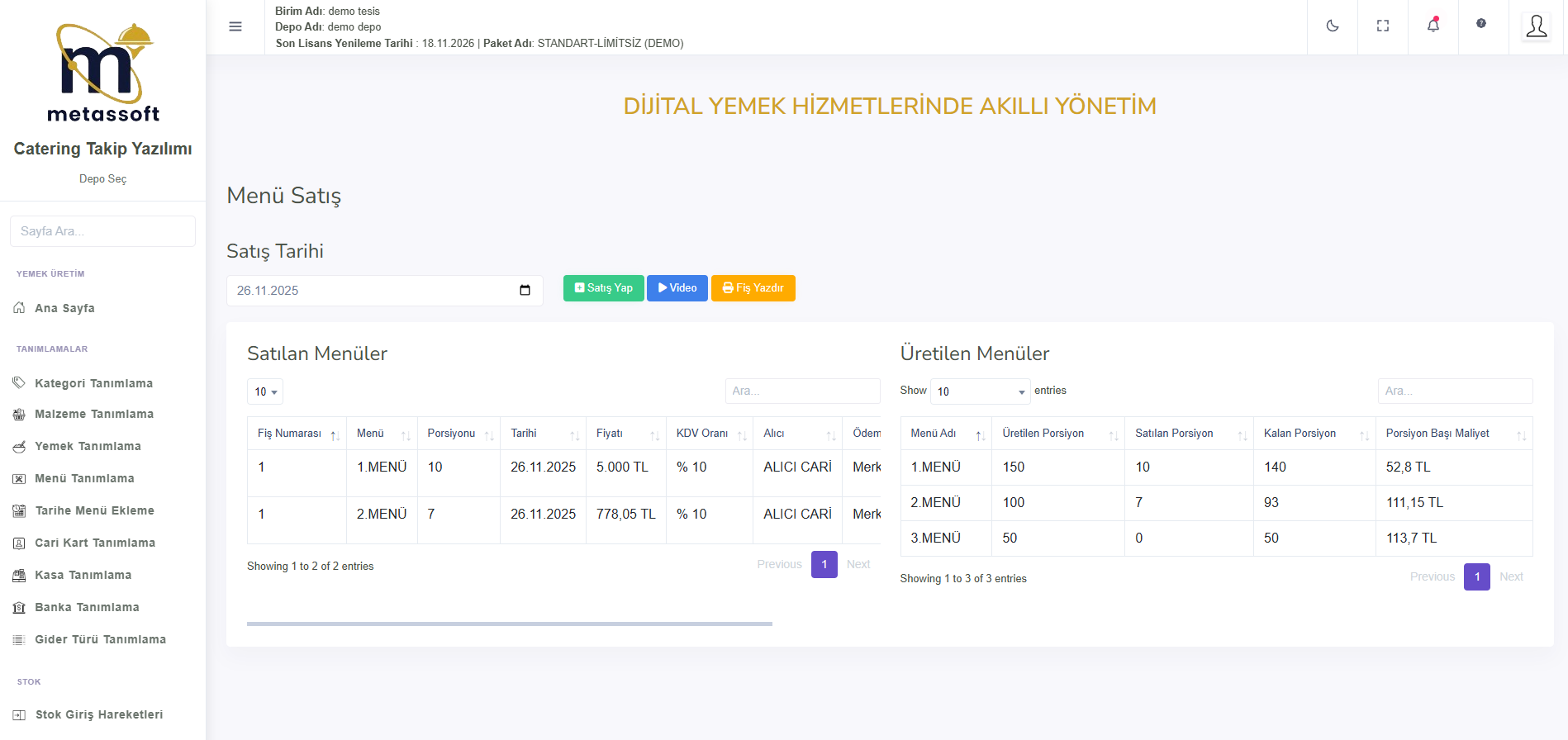Toggle the hamburger sidebar menu icon
1568x740 pixels.
[x=235, y=26]
